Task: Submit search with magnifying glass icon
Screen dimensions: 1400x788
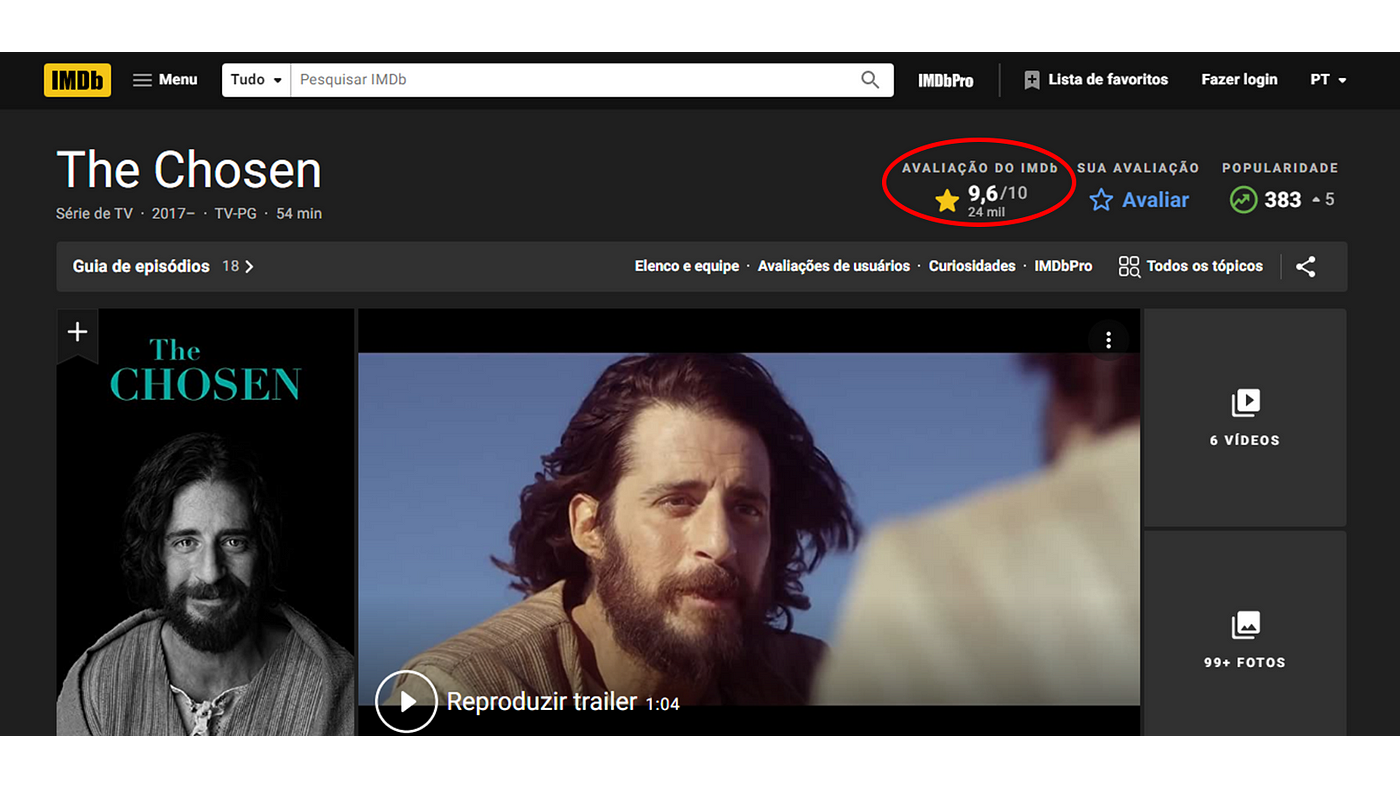Action: click(x=870, y=80)
